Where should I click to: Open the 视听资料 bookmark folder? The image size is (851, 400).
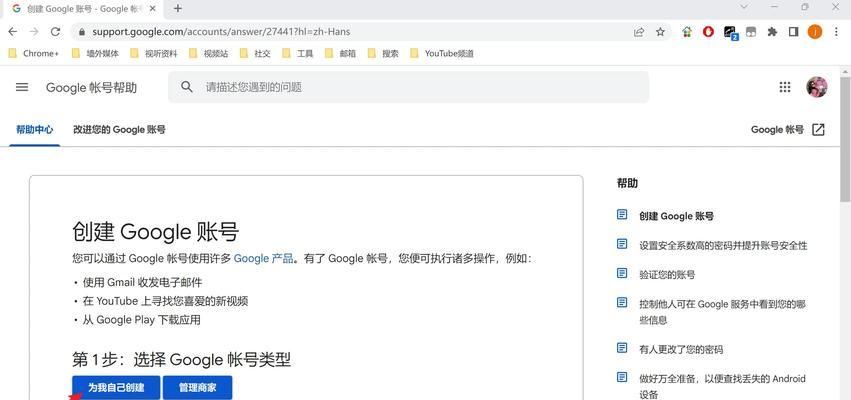pos(154,53)
